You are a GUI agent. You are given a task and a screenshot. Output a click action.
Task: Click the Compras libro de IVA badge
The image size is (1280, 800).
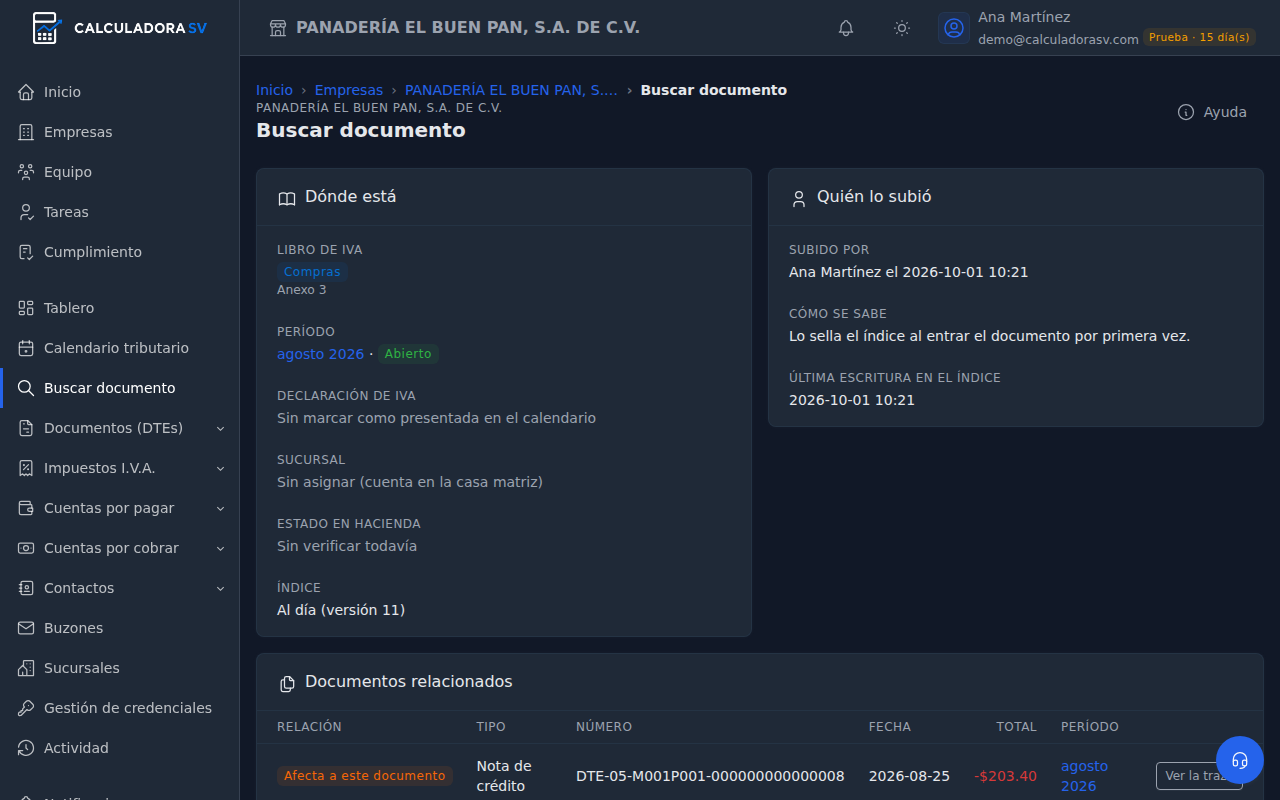(x=312, y=272)
